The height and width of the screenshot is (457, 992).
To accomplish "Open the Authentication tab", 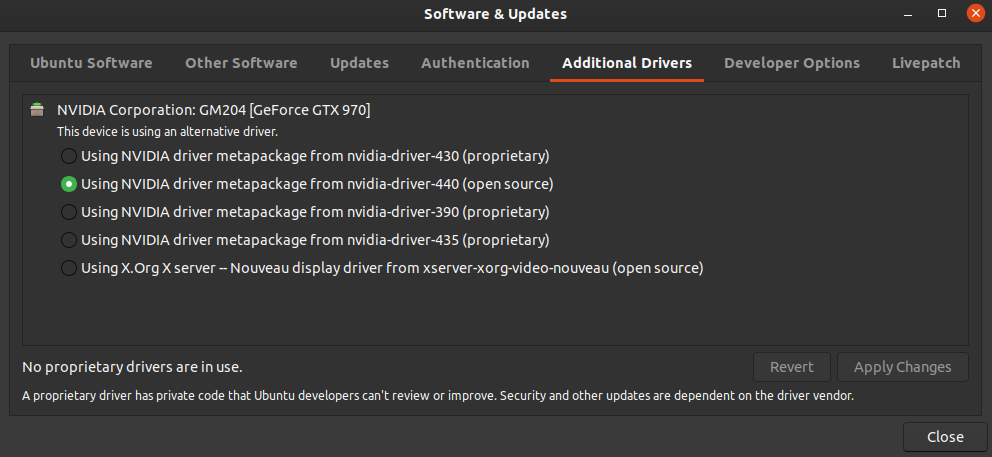I will coord(475,63).
